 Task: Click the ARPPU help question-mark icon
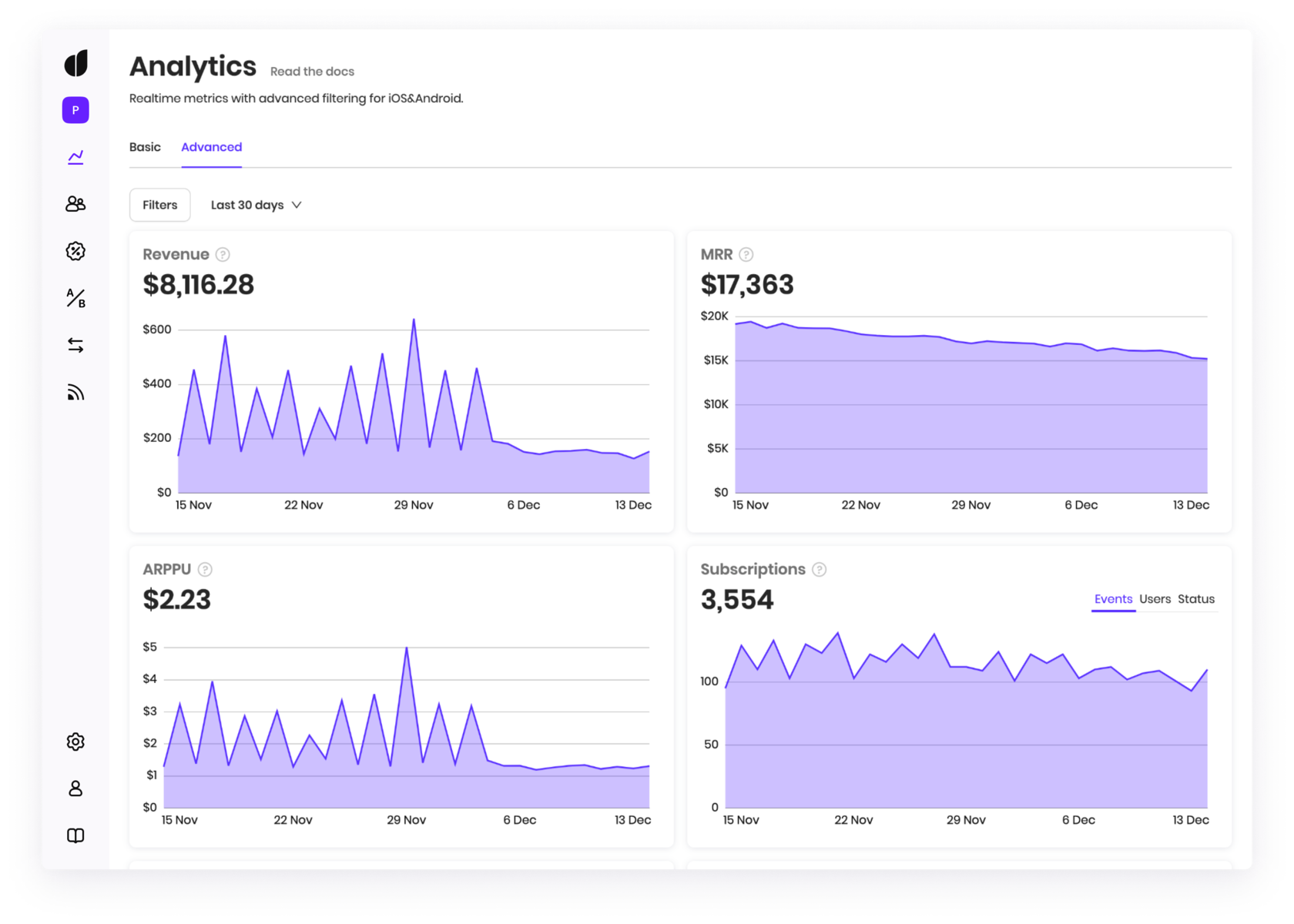(x=205, y=569)
